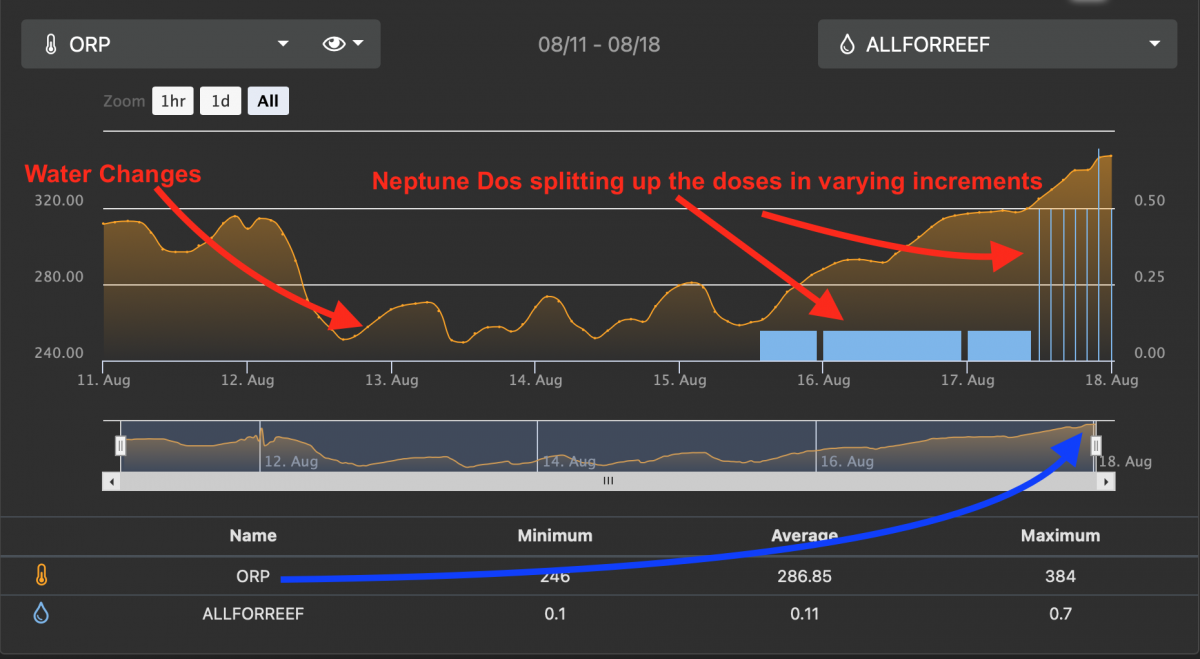Click the Name column header
This screenshot has width=1200, height=659.
coord(253,536)
